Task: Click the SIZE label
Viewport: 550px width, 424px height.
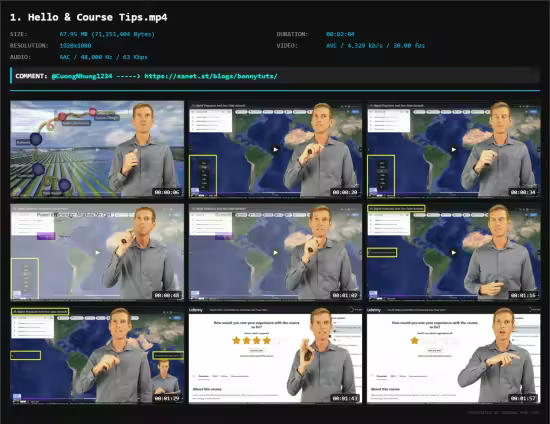Action: point(19,34)
